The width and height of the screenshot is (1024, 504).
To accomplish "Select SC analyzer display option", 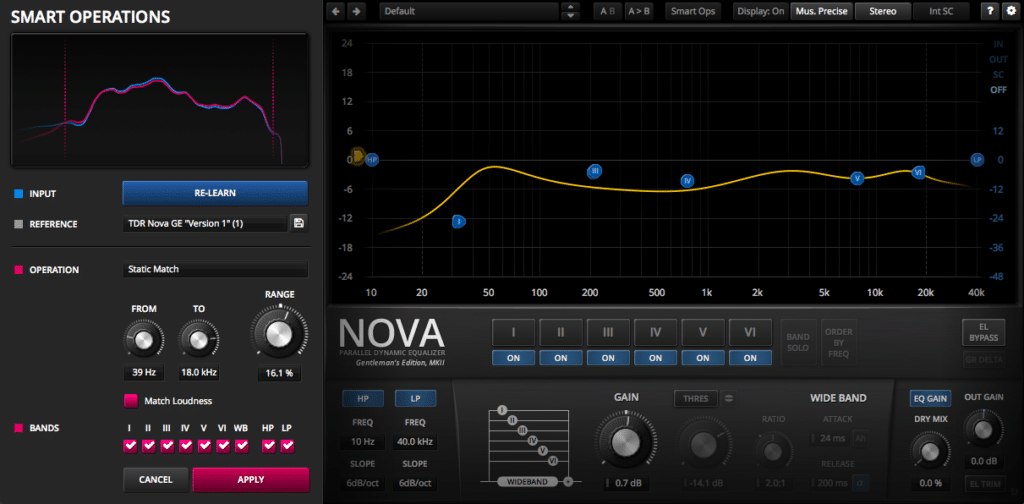I will click(999, 74).
